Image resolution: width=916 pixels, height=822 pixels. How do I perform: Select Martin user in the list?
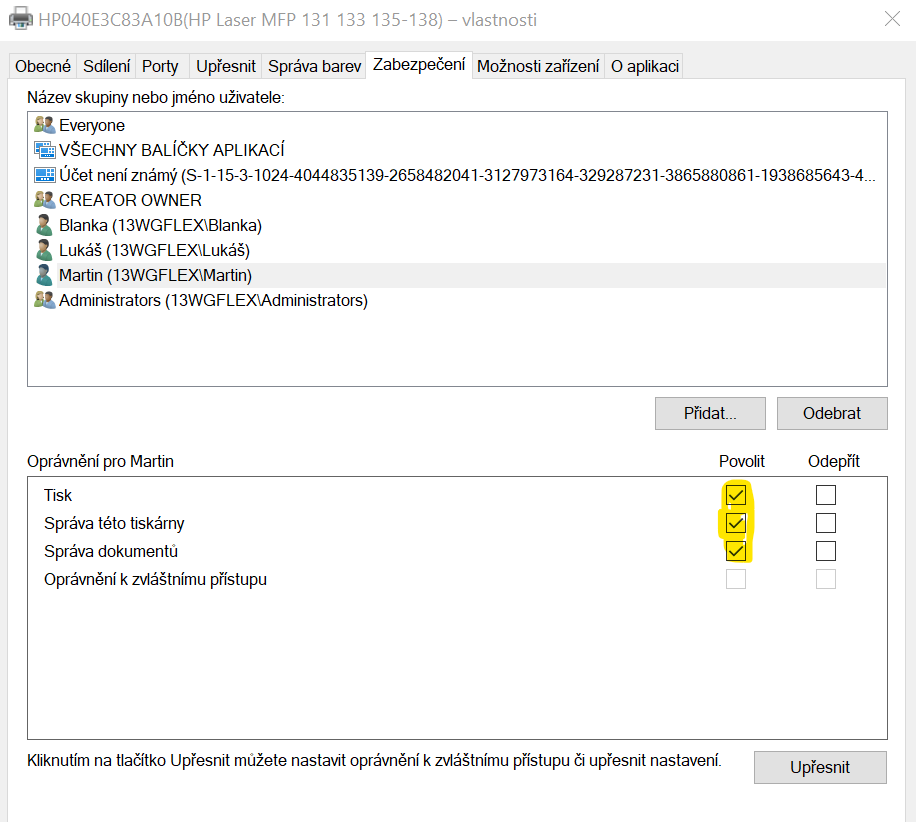pos(155,275)
